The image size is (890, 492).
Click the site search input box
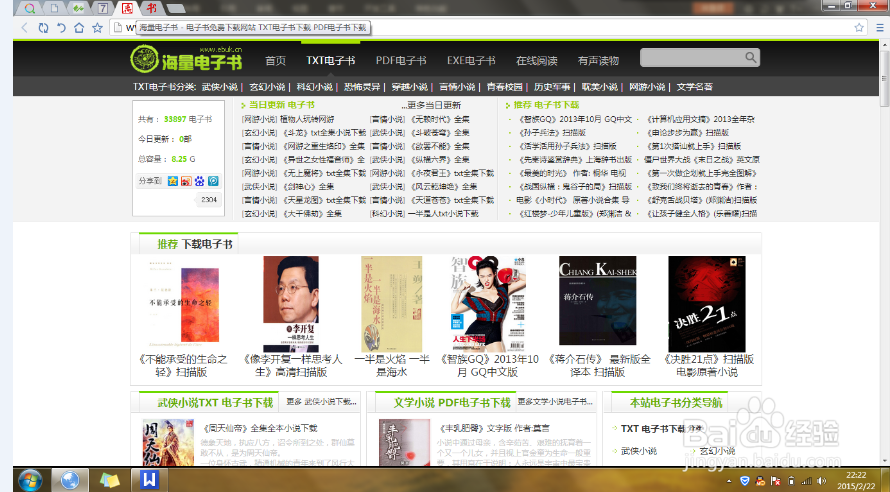[x=692, y=57]
